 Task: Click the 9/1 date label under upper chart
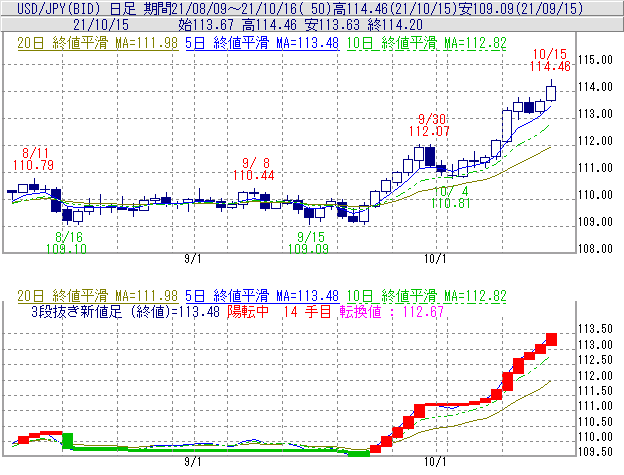pos(193,259)
